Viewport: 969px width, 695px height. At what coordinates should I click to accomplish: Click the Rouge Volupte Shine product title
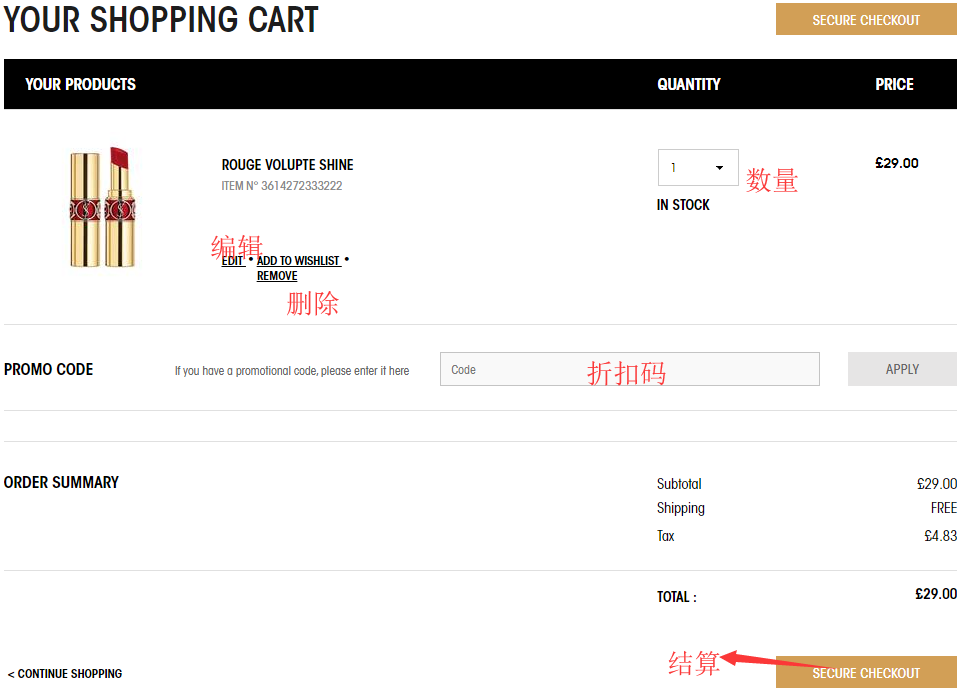287,165
